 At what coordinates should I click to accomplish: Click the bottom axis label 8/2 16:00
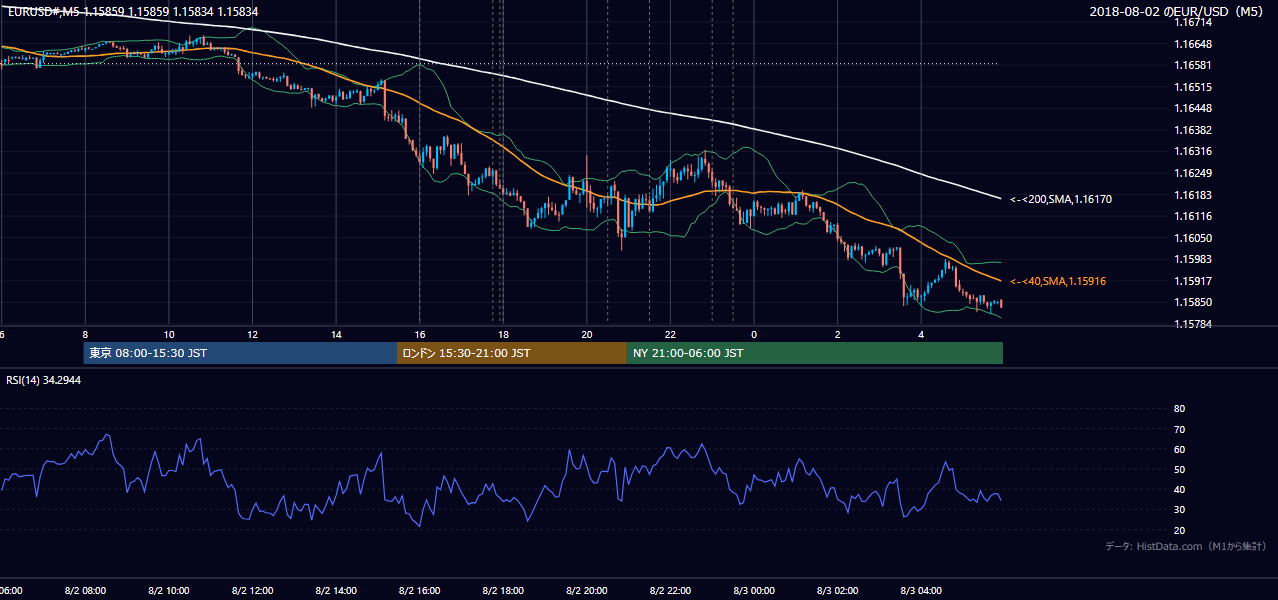[x=419, y=590]
